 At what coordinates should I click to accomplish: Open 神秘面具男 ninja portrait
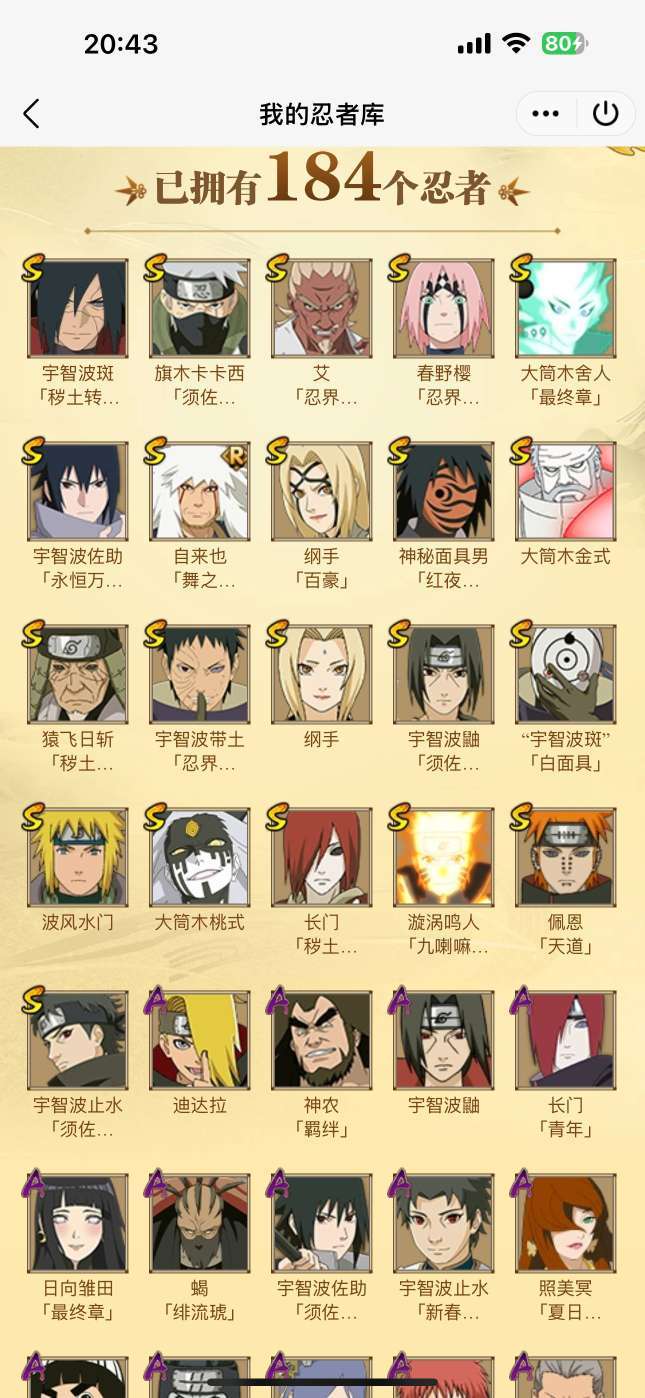click(444, 491)
